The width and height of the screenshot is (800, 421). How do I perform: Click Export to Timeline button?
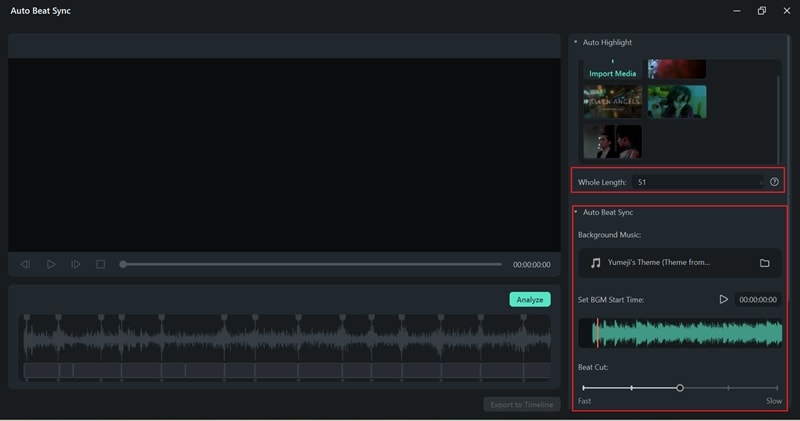click(x=521, y=405)
